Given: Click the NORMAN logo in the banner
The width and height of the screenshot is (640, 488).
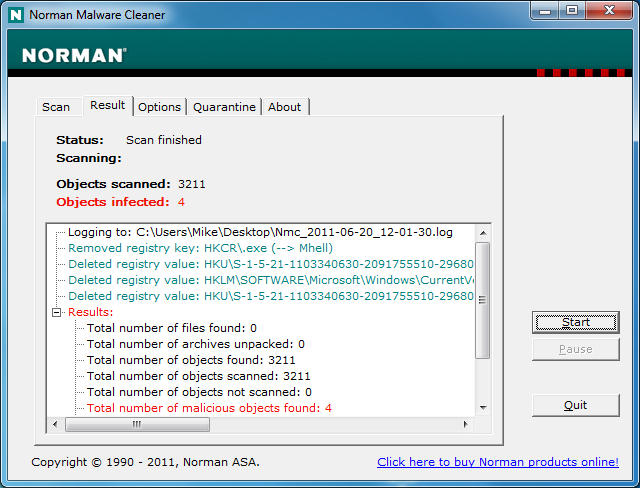Looking at the screenshot, I should 74,55.
